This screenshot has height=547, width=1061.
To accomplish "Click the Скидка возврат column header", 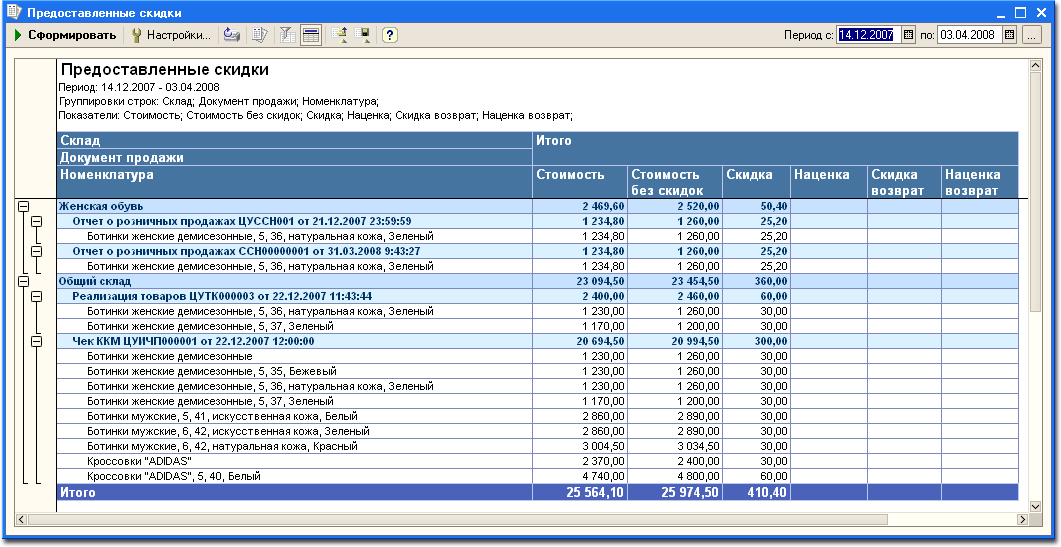I will pyautogui.click(x=904, y=182).
